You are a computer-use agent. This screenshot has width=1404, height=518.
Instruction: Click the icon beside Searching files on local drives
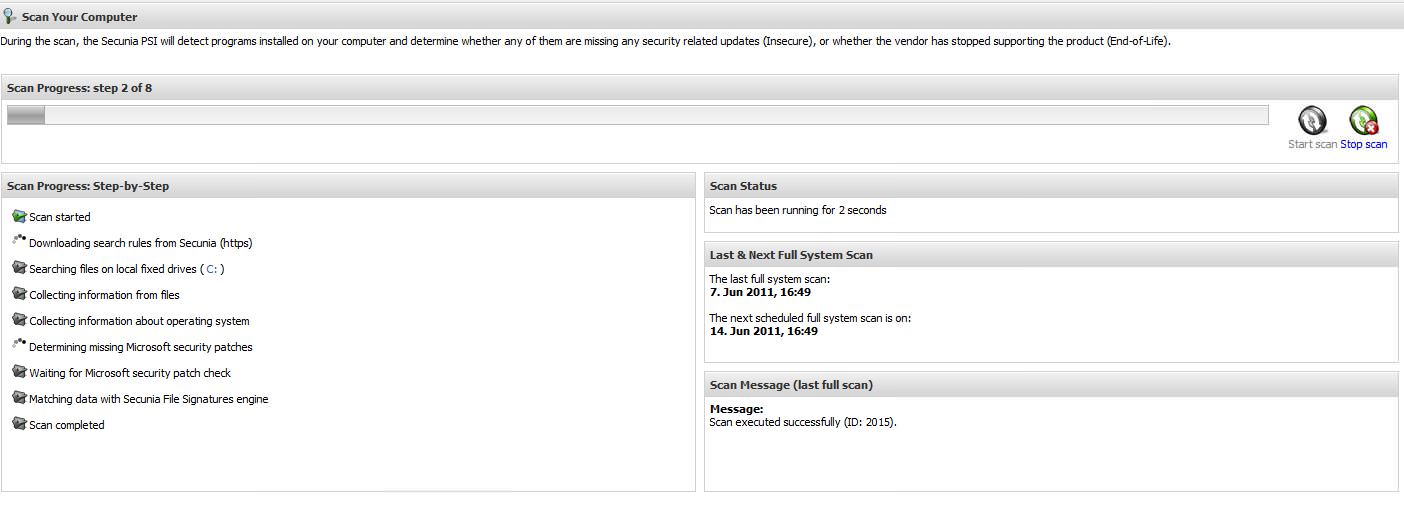click(x=19, y=268)
